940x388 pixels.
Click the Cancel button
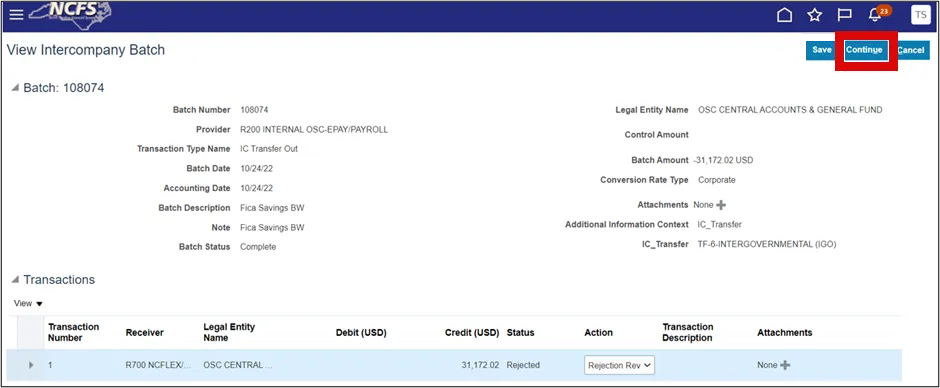click(x=911, y=50)
